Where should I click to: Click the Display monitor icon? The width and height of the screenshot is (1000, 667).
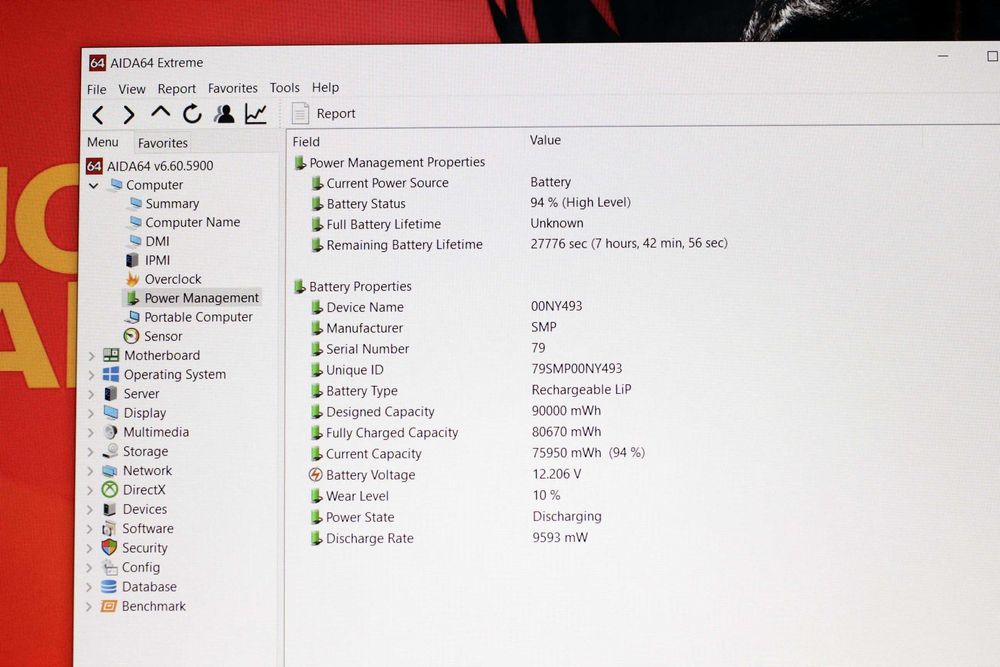(111, 413)
